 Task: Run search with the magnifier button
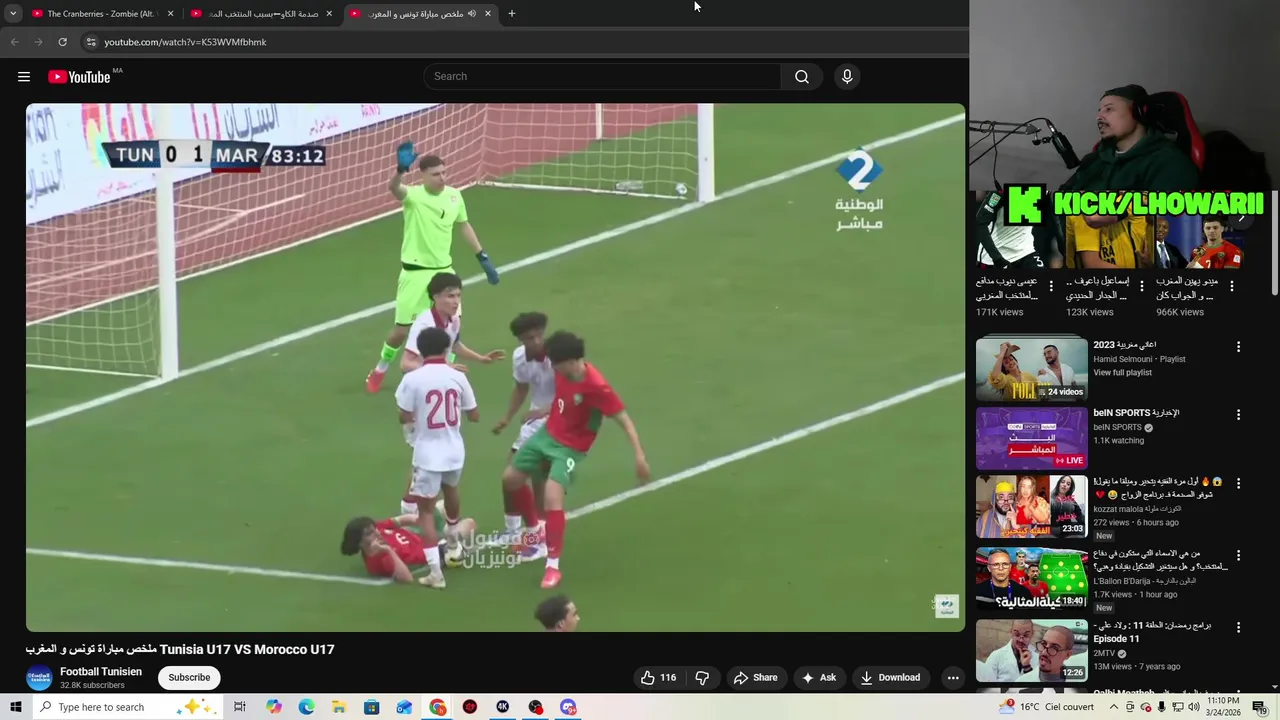click(x=802, y=77)
